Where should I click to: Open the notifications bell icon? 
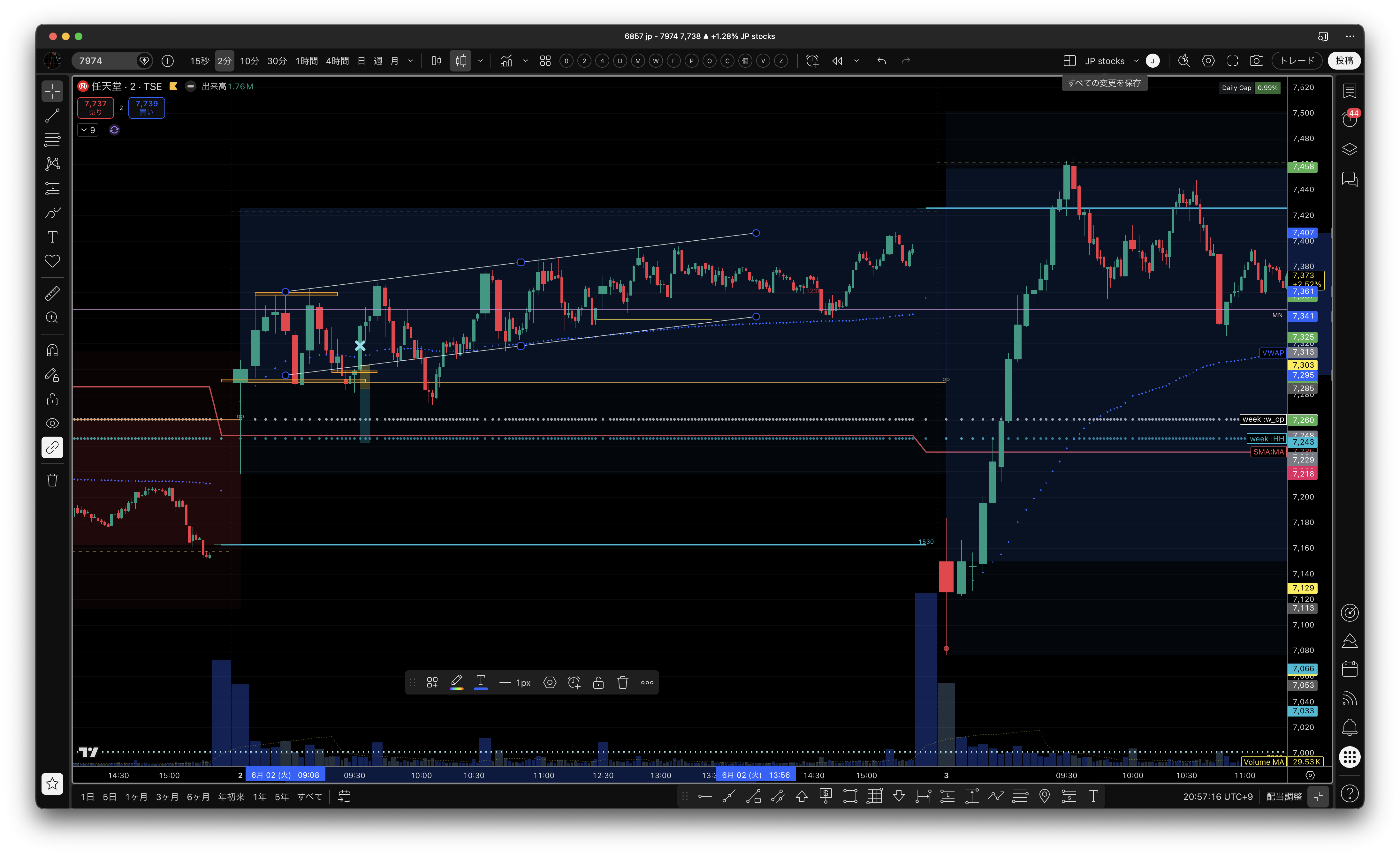point(1350,727)
